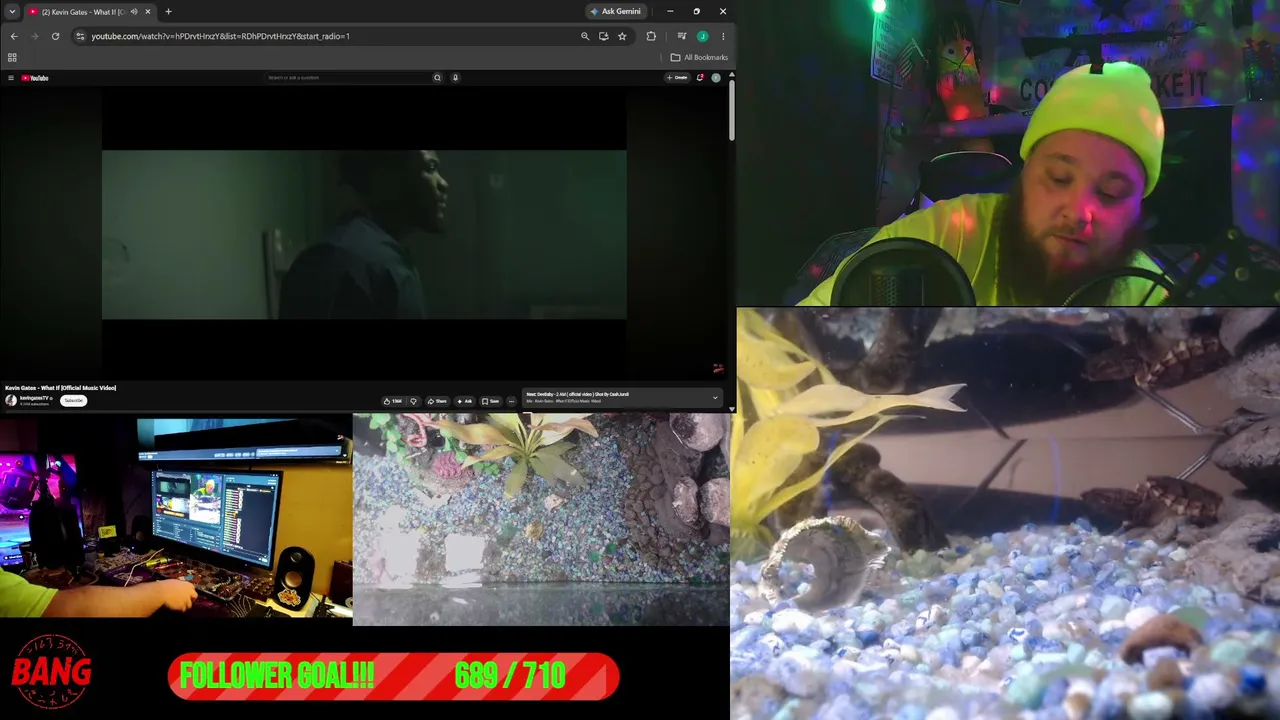Share the Kevin Gates video
1280x720 pixels.
pos(438,402)
